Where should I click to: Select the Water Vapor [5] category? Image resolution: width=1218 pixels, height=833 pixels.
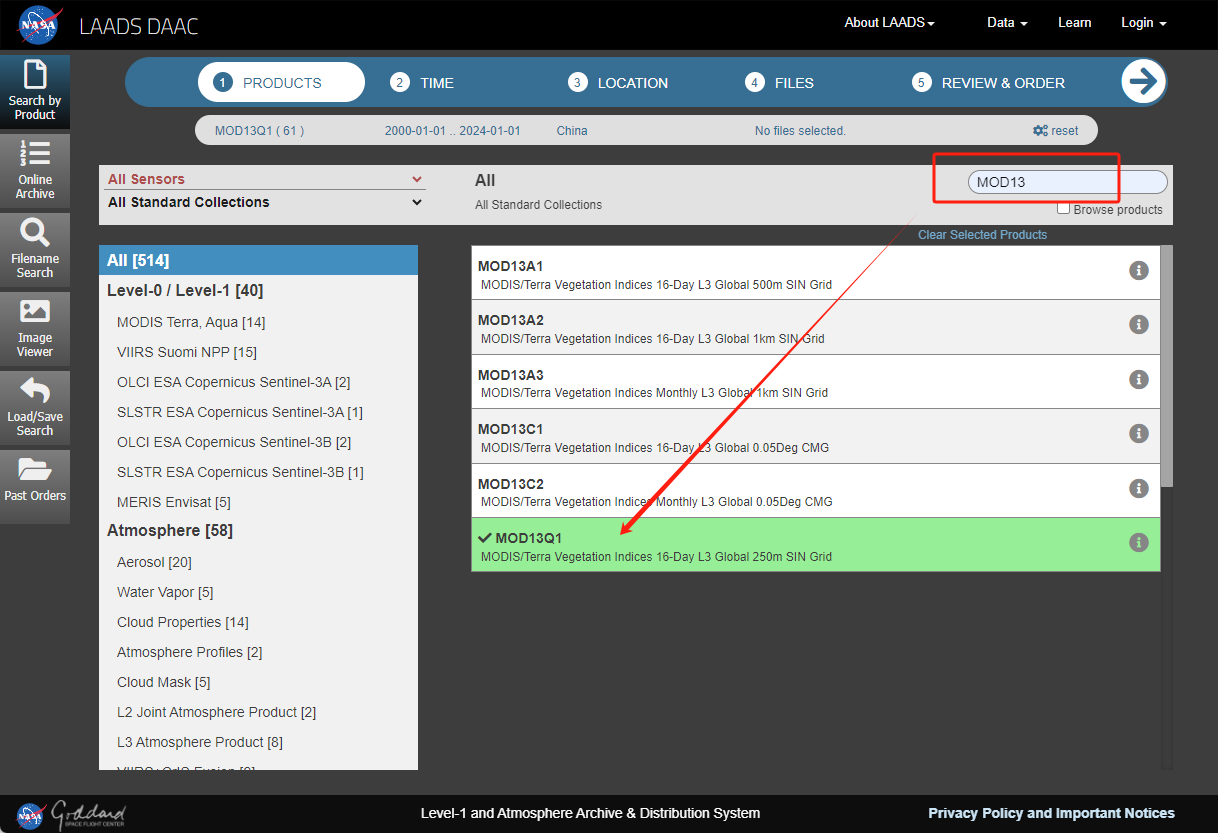point(165,592)
